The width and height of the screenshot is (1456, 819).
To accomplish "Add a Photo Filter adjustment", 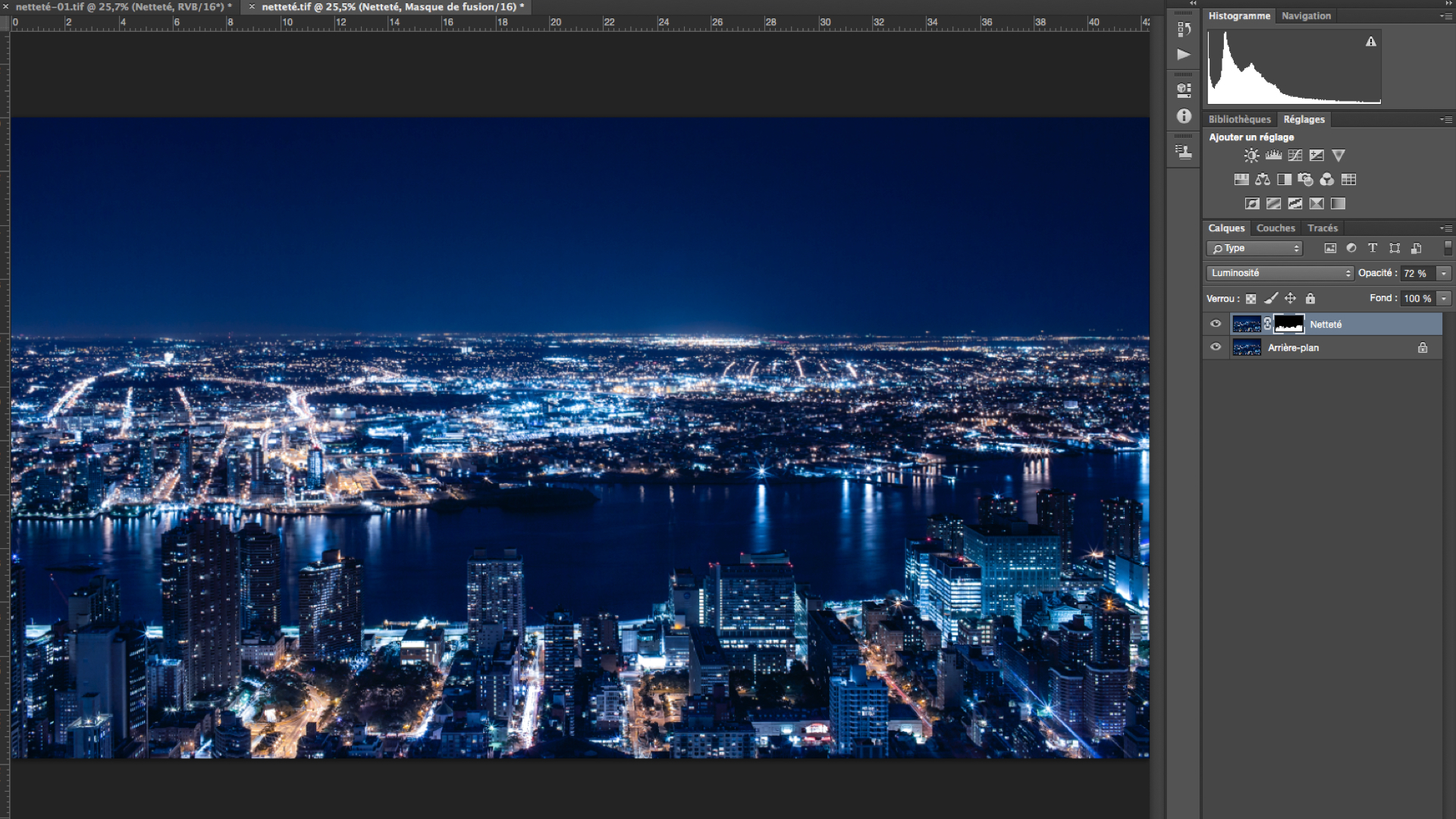I will pyautogui.click(x=1305, y=180).
